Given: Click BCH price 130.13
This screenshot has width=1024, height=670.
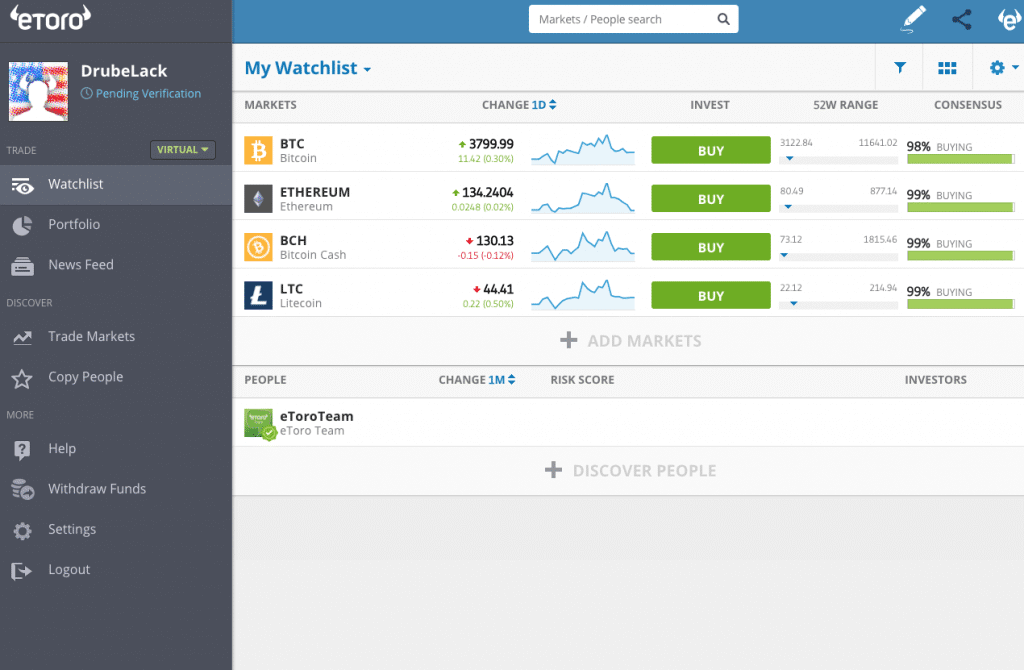Looking at the screenshot, I should point(495,240).
